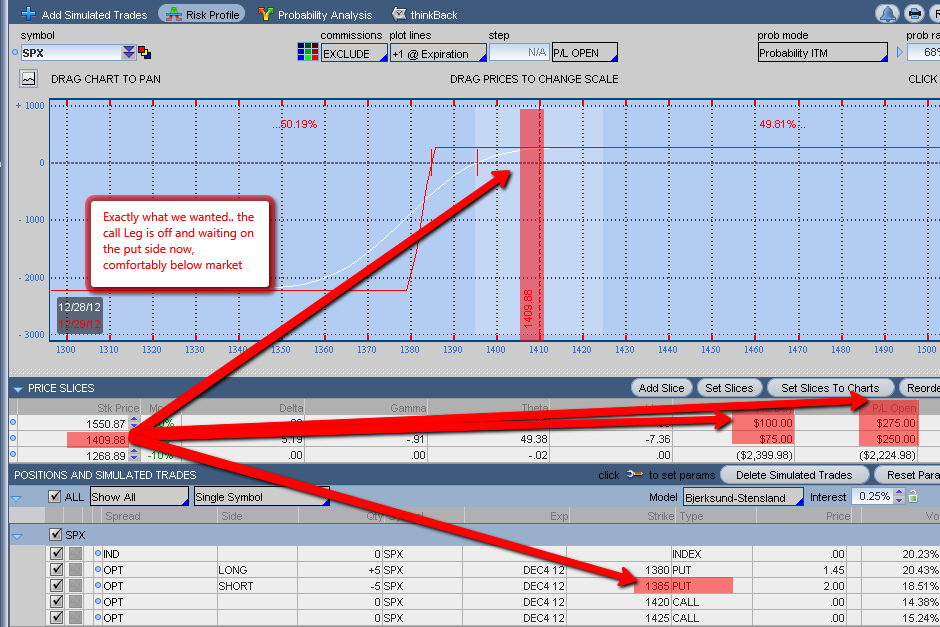The image size is (940, 627).
Task: Click the Add Slice button
Action: point(661,388)
